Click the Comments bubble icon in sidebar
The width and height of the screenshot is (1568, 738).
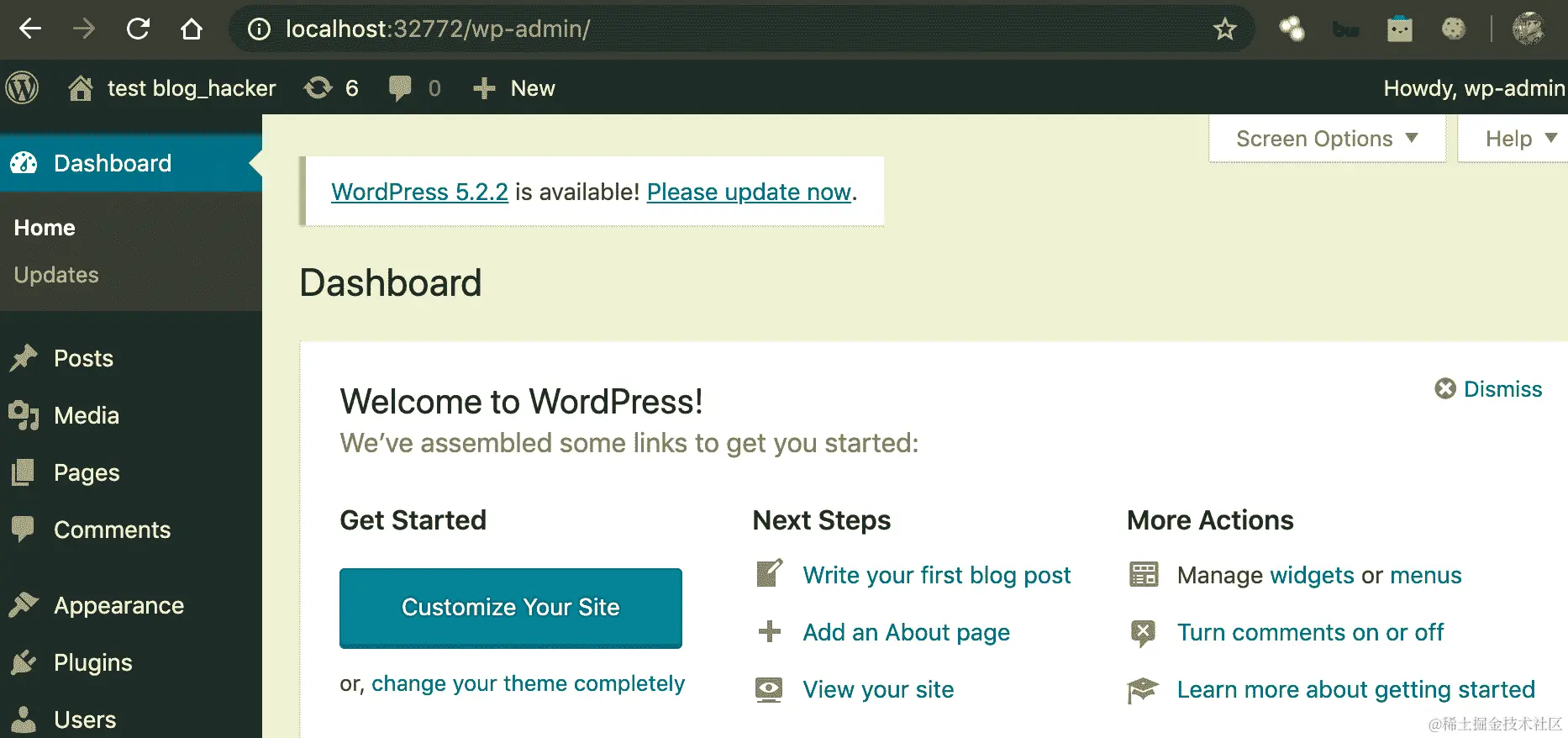pyautogui.click(x=24, y=530)
